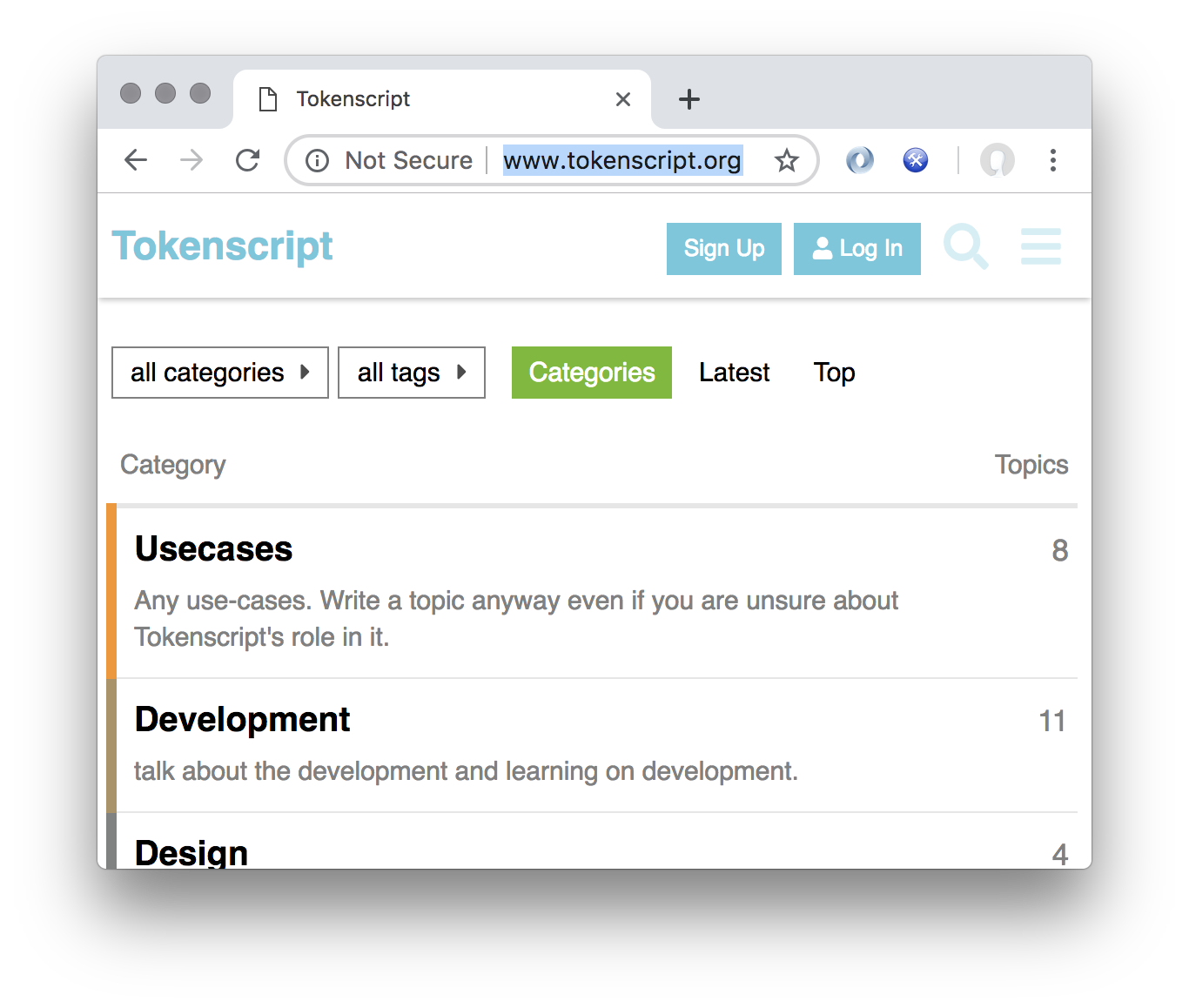
Task: Open the site search with the magnifier icon
Action: [966, 248]
